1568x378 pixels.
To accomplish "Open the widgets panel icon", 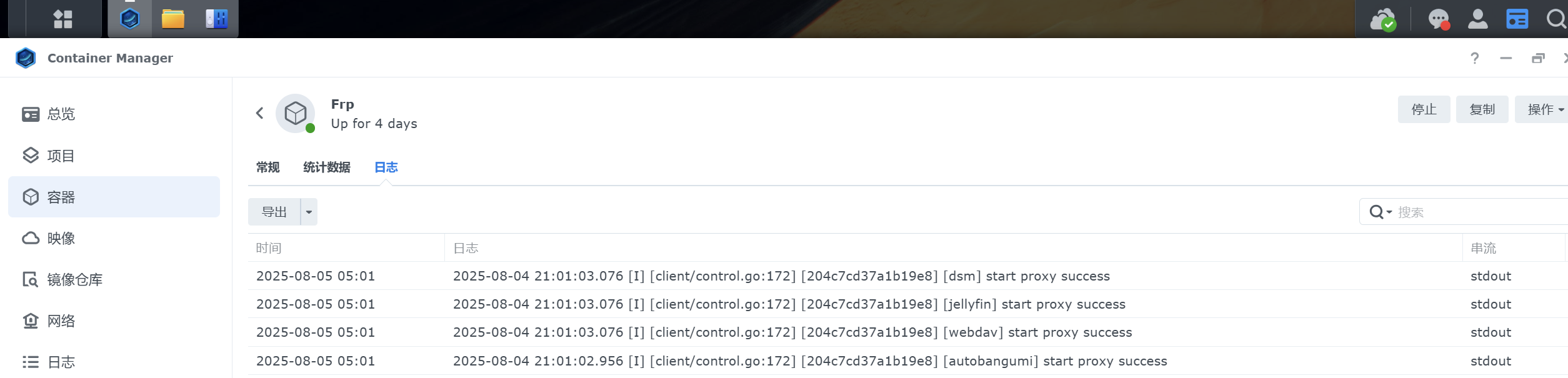I will [x=1517, y=19].
